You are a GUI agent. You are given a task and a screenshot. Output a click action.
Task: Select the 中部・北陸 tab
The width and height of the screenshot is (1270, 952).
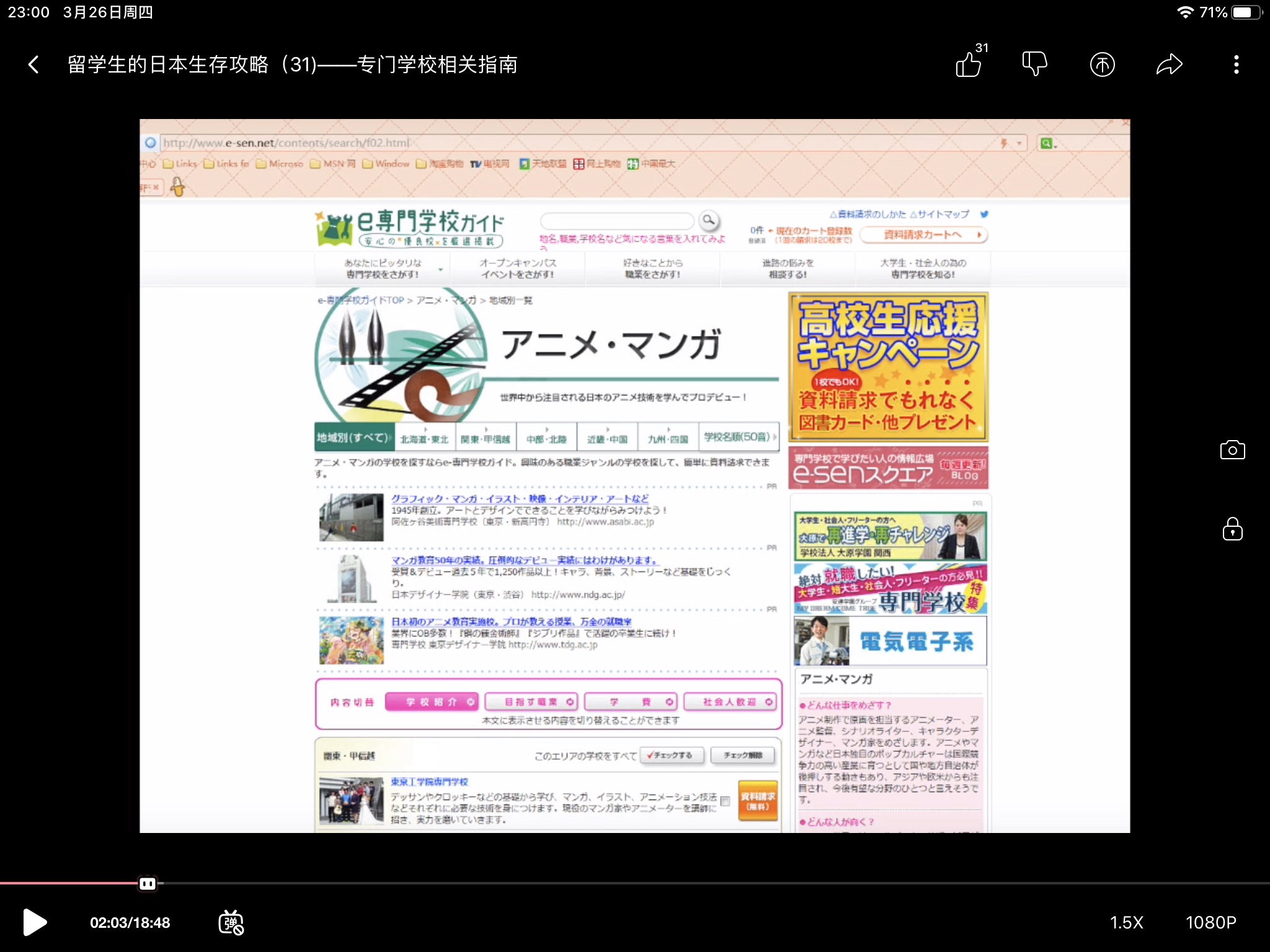click(546, 438)
